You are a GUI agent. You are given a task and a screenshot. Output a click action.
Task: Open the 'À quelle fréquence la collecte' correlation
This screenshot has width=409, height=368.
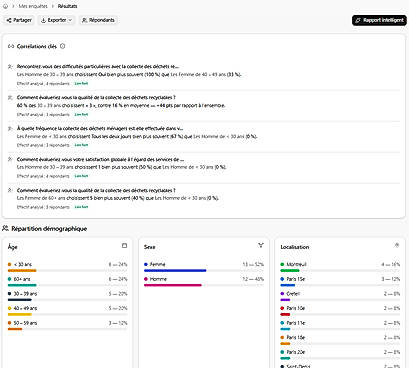100,128
